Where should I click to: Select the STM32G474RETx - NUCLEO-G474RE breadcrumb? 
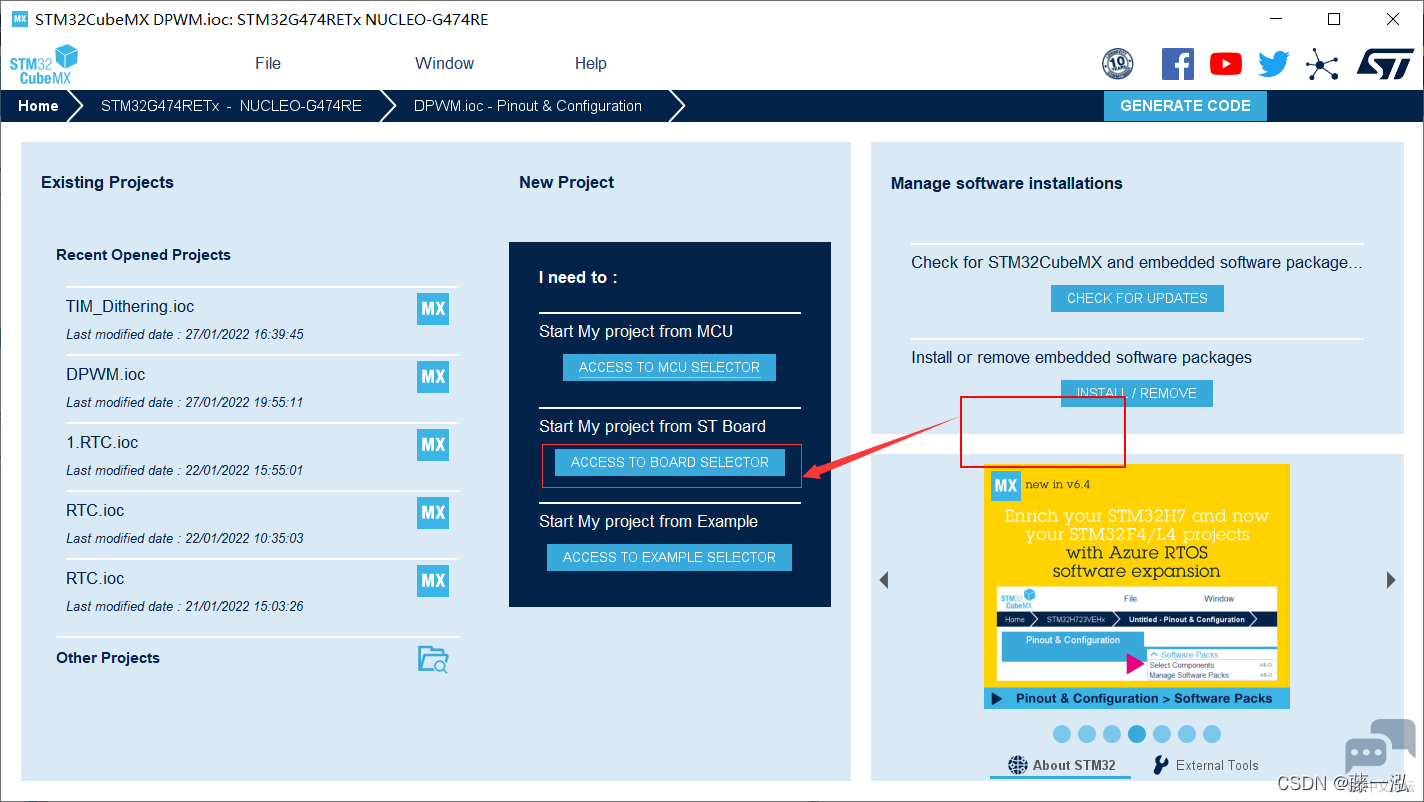coord(231,106)
